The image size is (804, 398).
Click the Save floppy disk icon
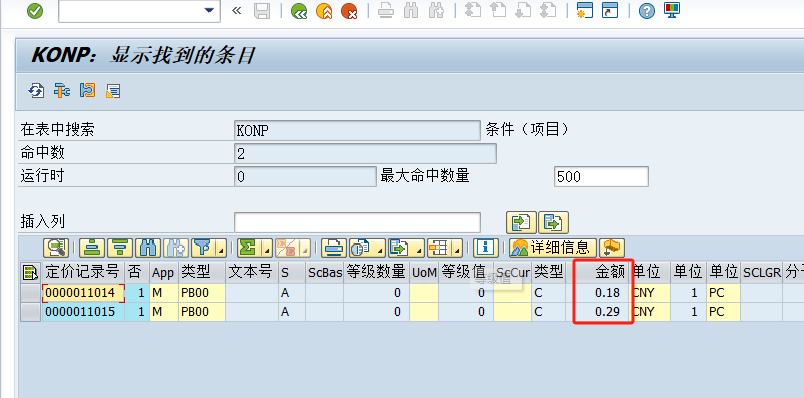[x=262, y=11]
